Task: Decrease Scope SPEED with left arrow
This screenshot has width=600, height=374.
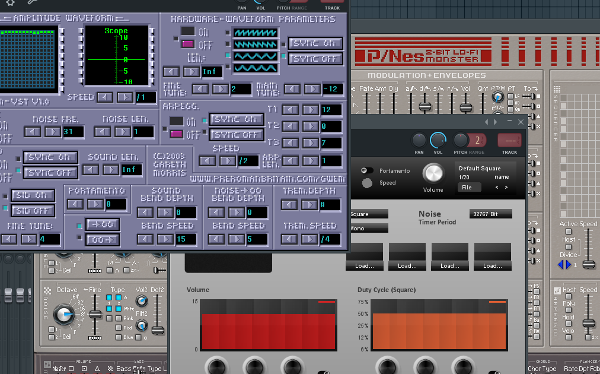Action: click(x=104, y=97)
